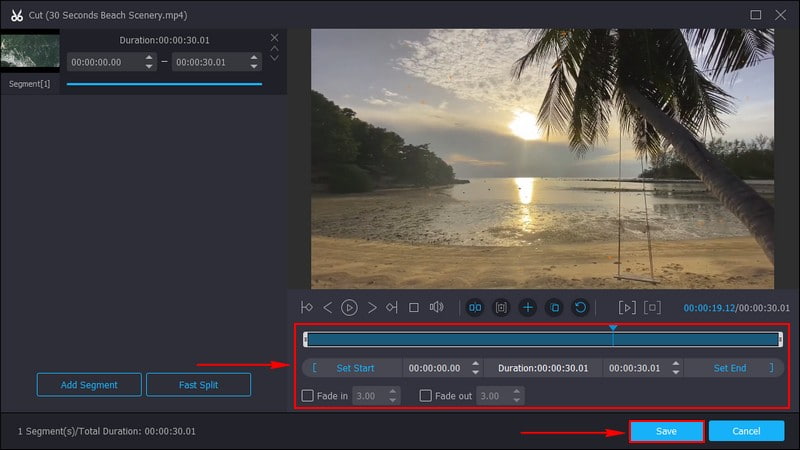Click the circular reset arrow icon
800x450 pixels.
coord(580,308)
